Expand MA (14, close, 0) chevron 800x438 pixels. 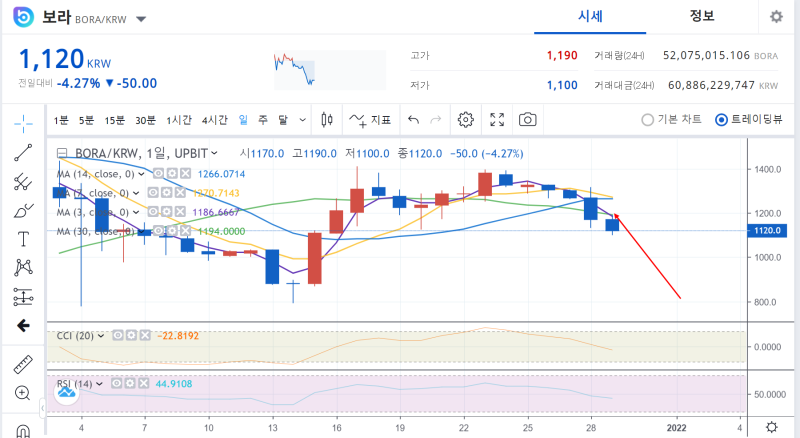pos(141,174)
